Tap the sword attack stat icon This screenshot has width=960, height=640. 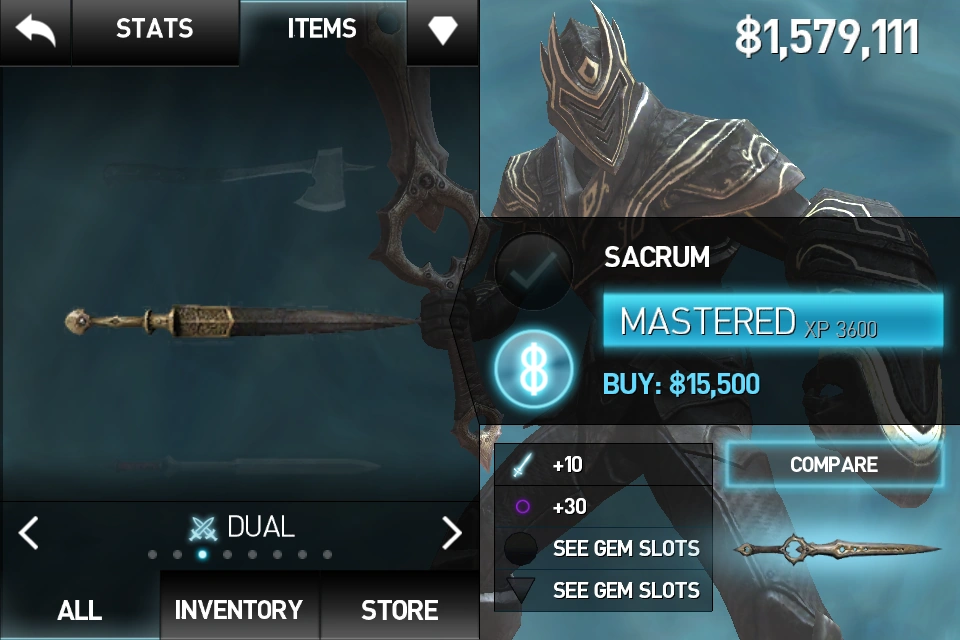click(x=522, y=465)
